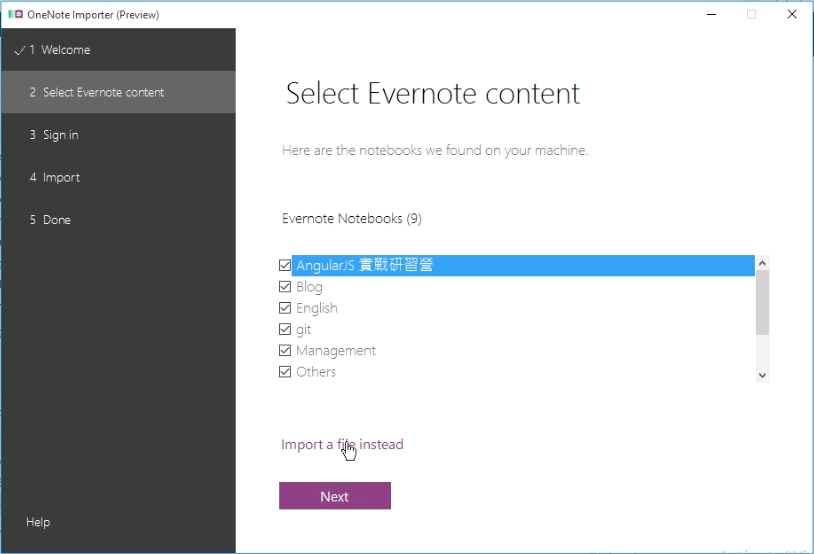Click the Import a file instead link
Image resolution: width=814 pixels, height=554 pixels.
342,445
